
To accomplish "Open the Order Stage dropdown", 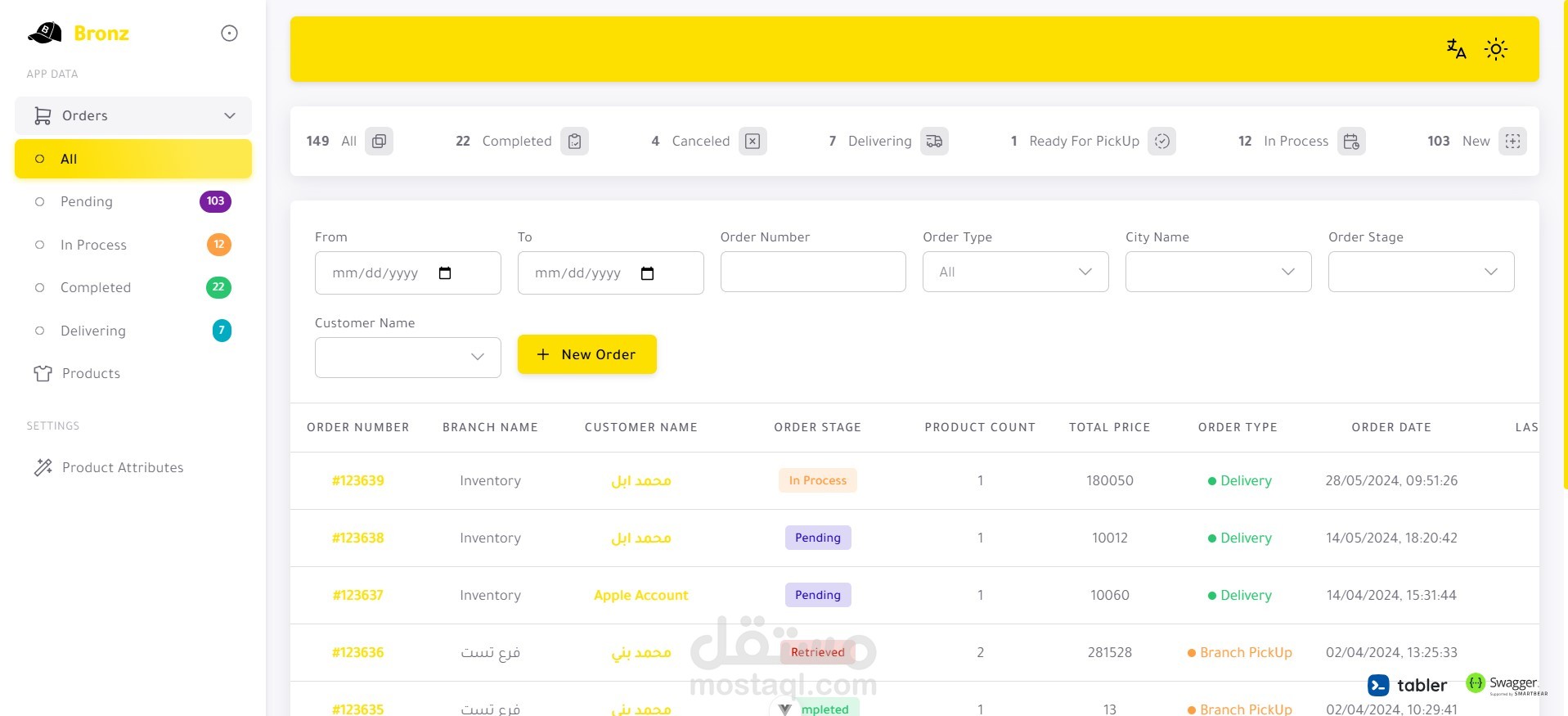I will 1422,272.
